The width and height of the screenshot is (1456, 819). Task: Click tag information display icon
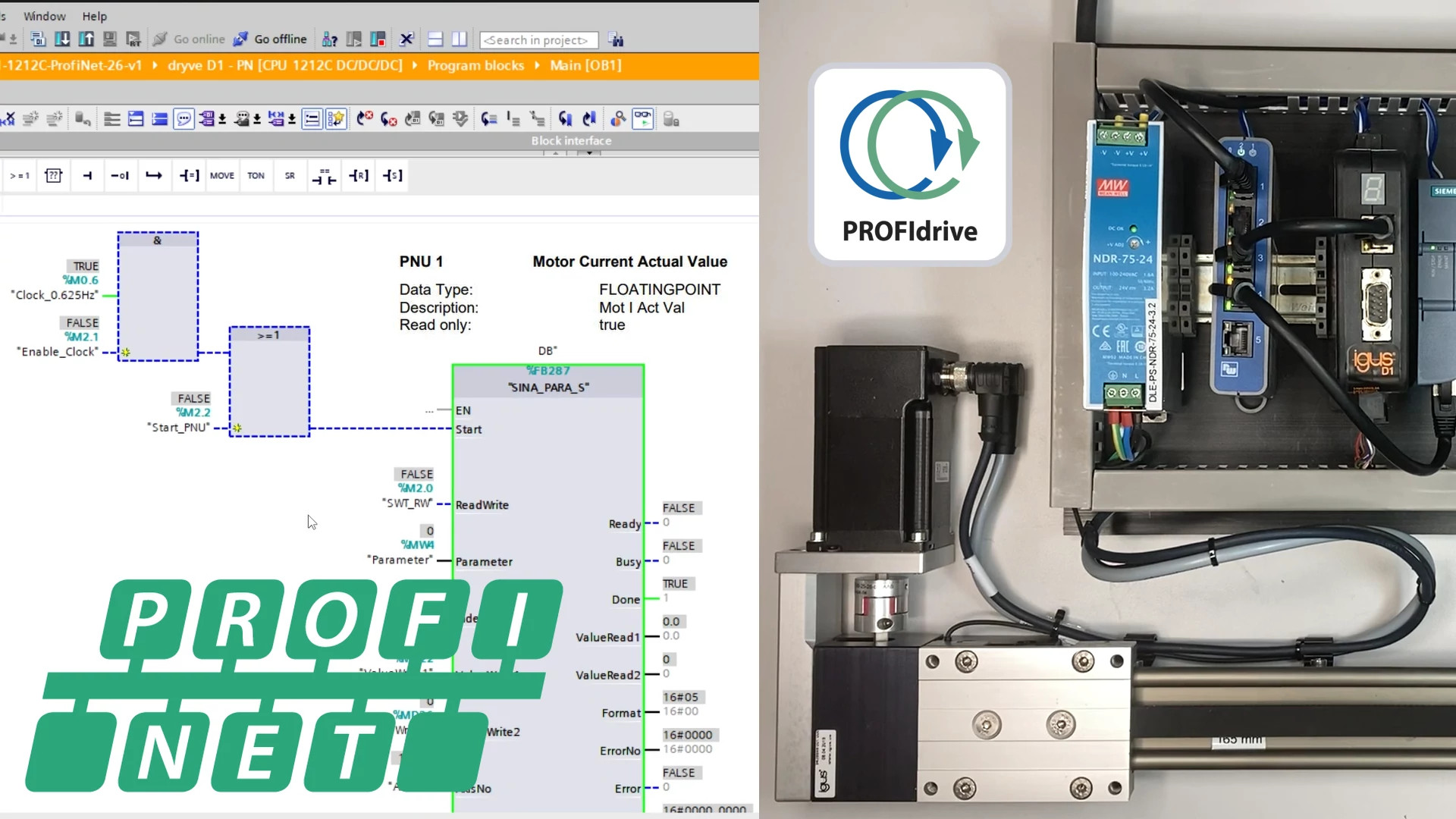[x=242, y=119]
